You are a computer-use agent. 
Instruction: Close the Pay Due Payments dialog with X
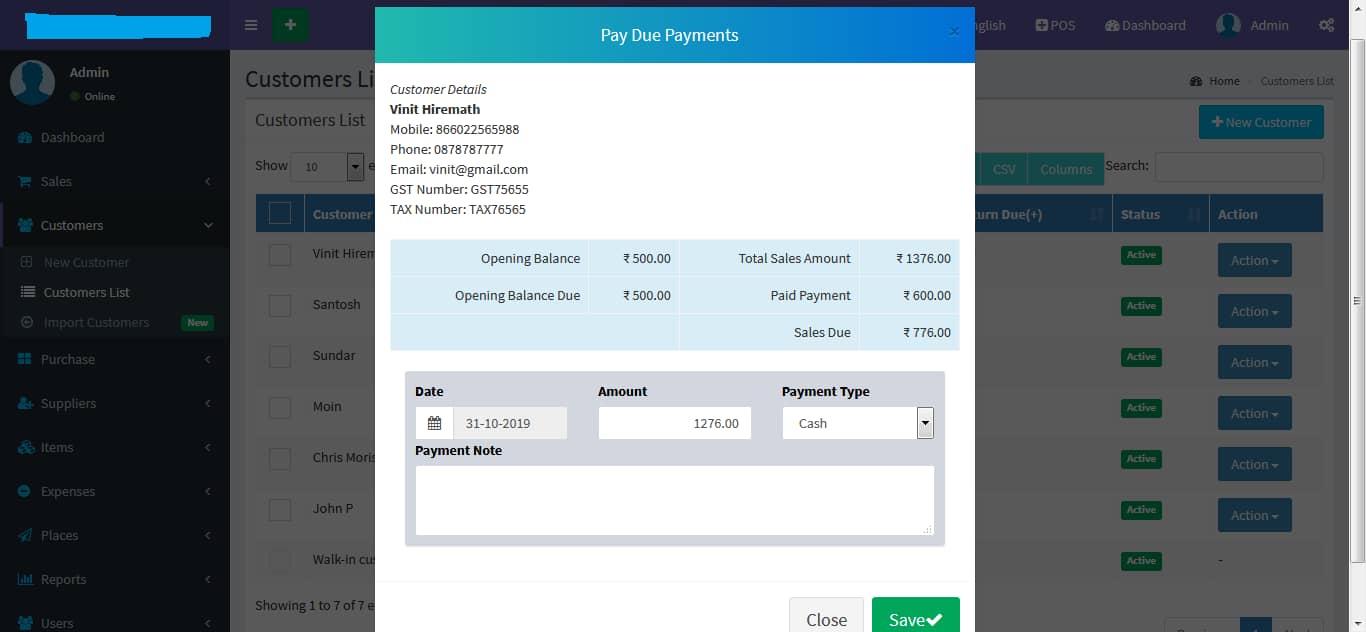954,32
